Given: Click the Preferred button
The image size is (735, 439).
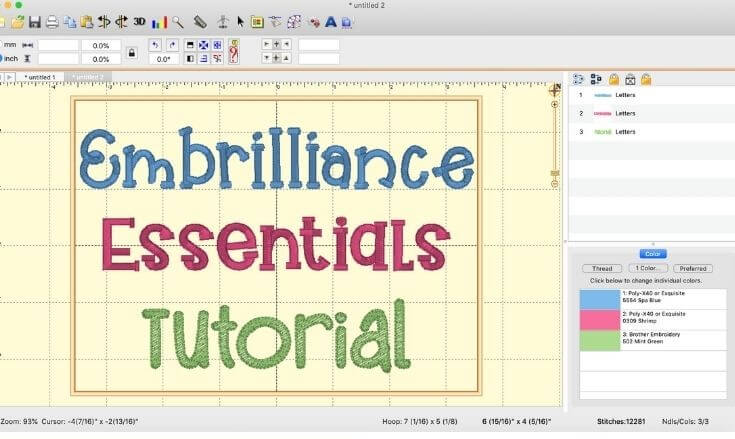Looking at the screenshot, I should click(693, 268).
